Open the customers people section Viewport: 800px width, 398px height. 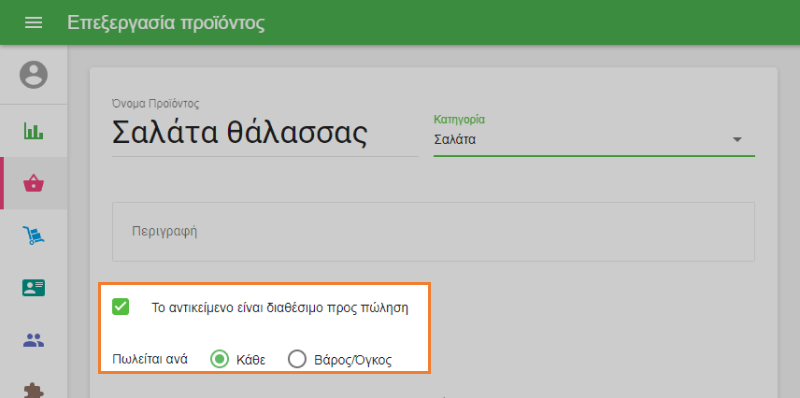pos(34,340)
